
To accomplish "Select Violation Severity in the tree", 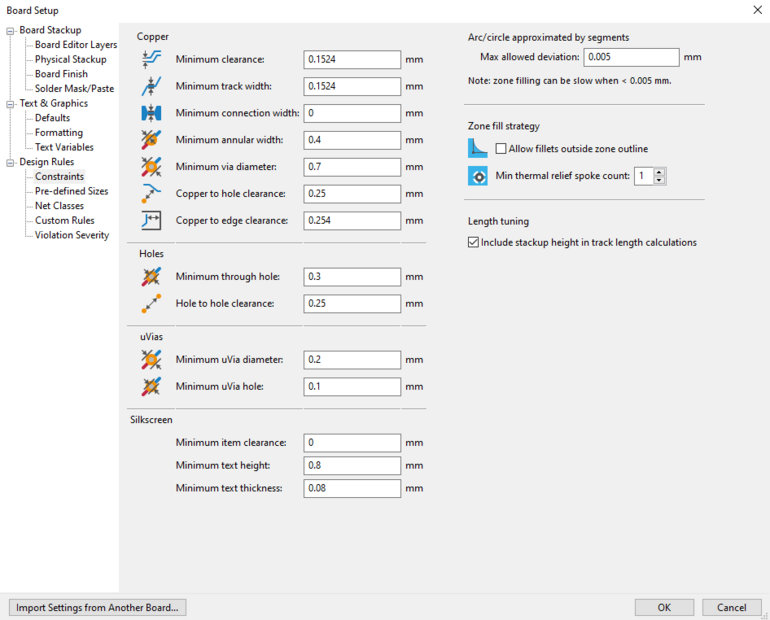I will 72,235.
